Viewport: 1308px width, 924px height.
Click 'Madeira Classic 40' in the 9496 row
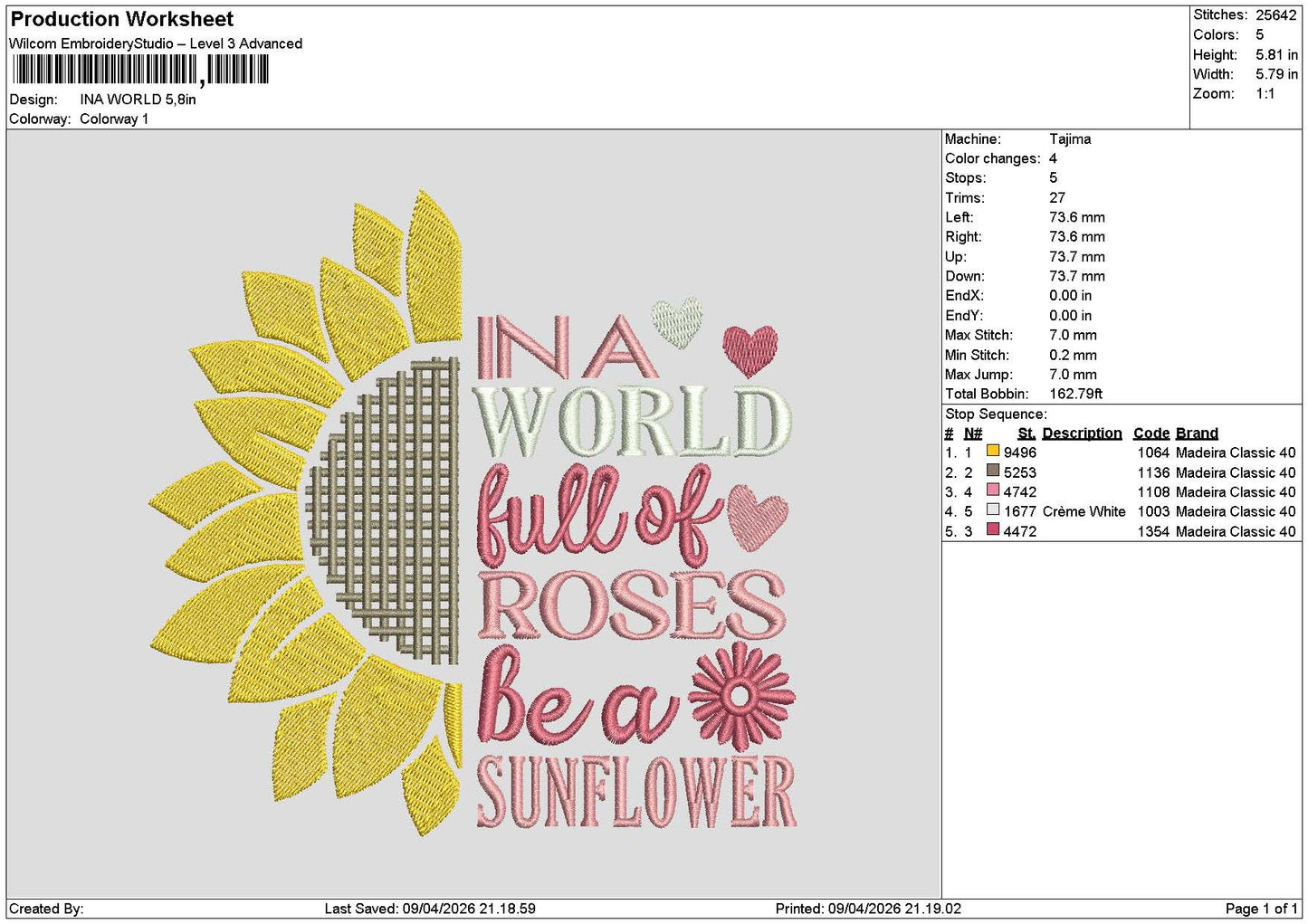[1236, 452]
